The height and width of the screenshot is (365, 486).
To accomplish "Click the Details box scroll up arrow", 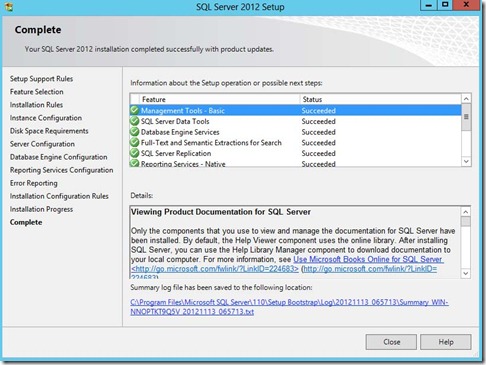I will pos(466,212).
